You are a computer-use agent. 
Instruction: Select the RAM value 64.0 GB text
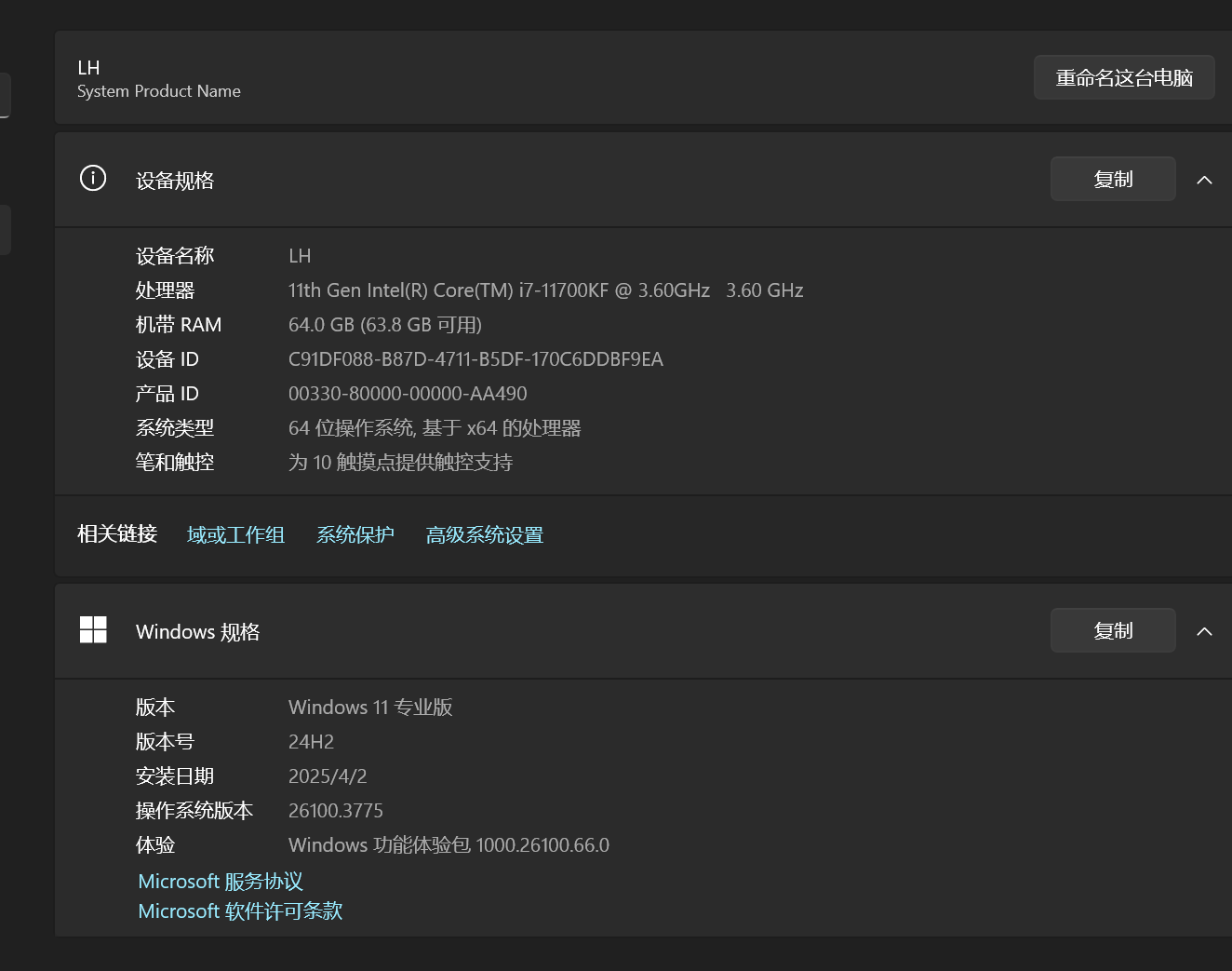pos(385,325)
